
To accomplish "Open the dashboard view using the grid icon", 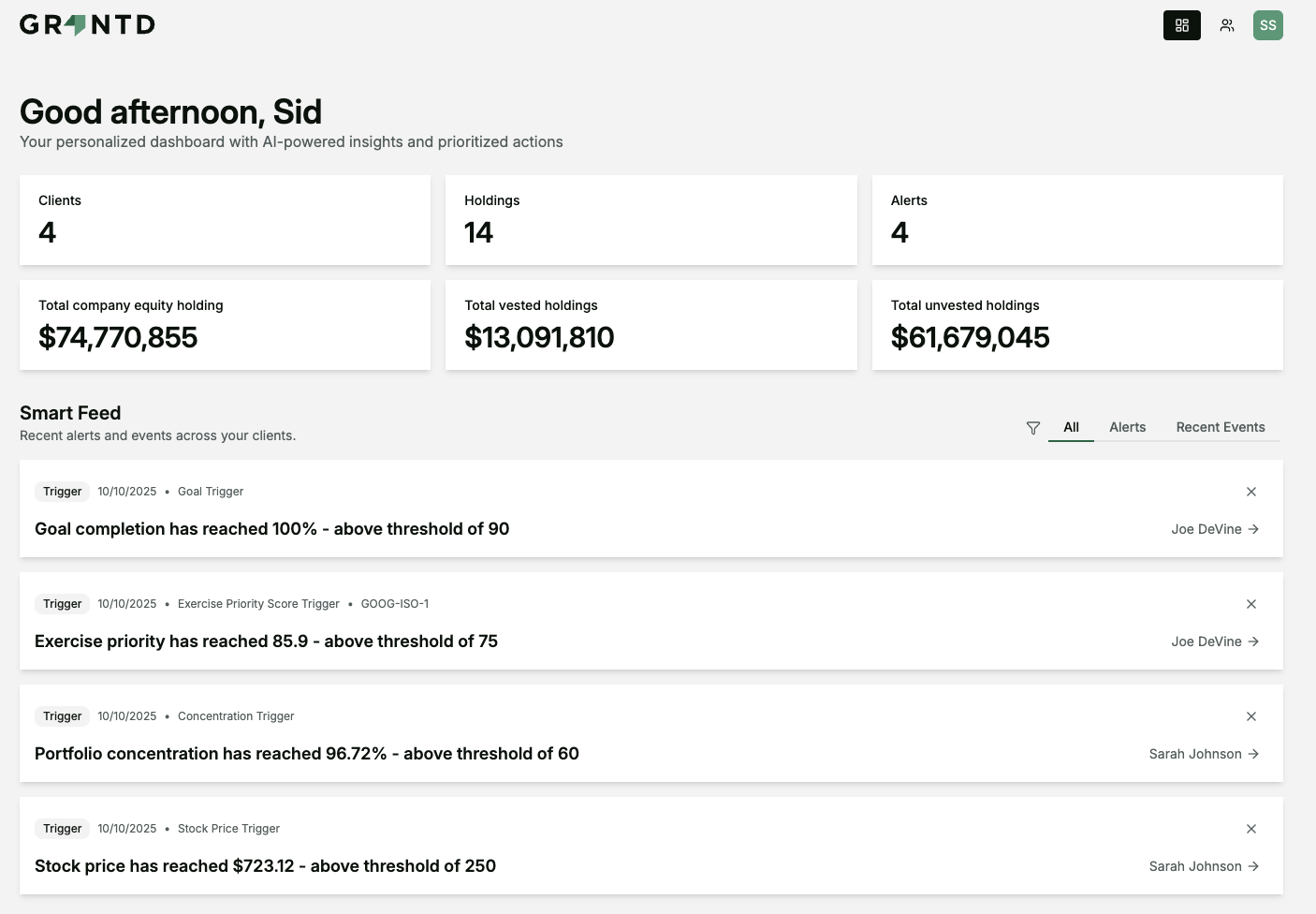I will 1181,25.
